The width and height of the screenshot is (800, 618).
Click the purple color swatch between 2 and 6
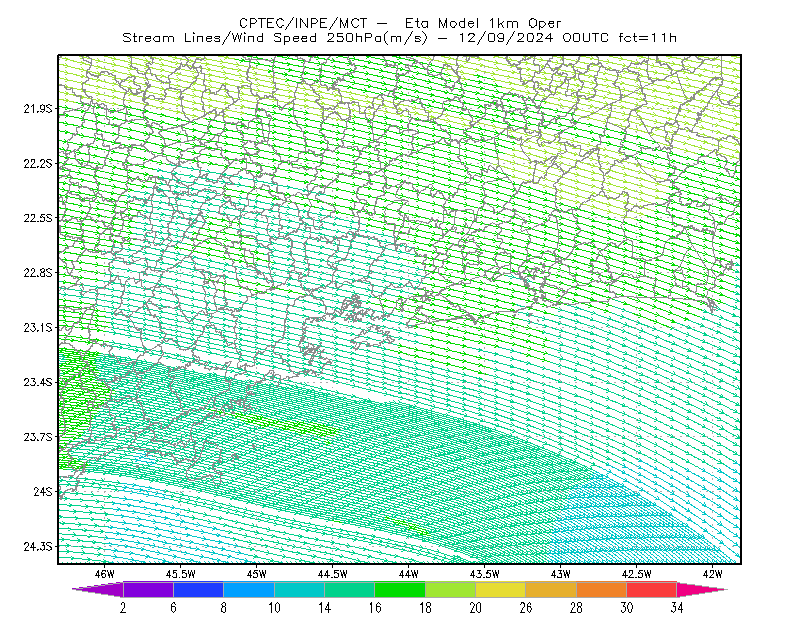tap(148, 589)
